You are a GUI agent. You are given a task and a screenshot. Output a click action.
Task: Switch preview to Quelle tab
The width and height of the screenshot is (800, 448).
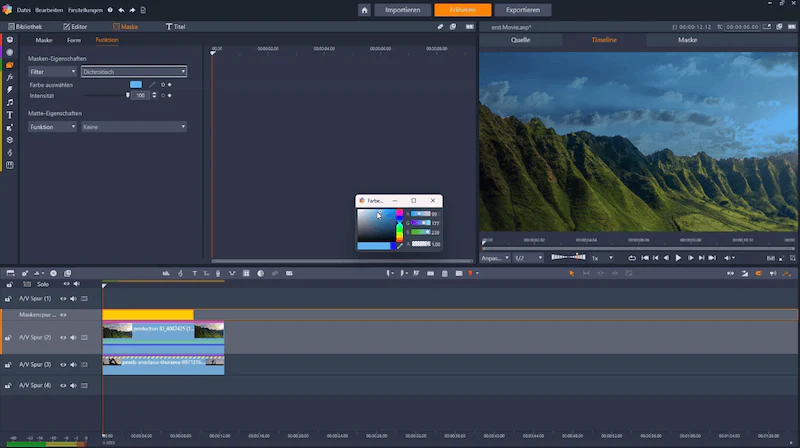coord(520,40)
